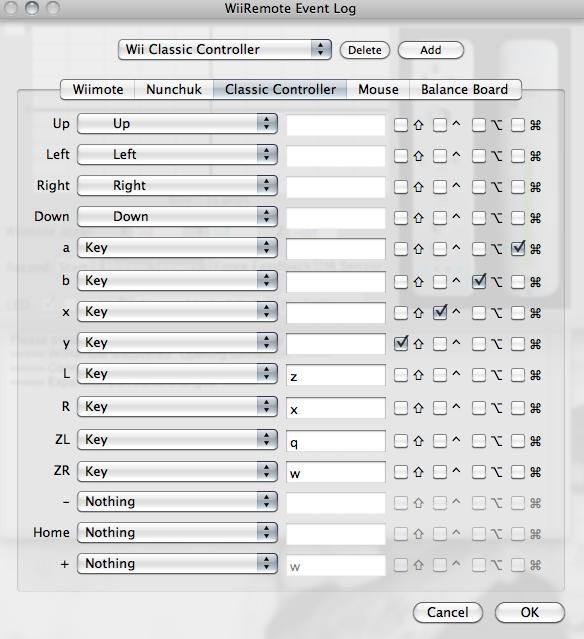This screenshot has height=639, width=584.
Task: Click the empty key field in the y row
Action: click(x=336, y=344)
